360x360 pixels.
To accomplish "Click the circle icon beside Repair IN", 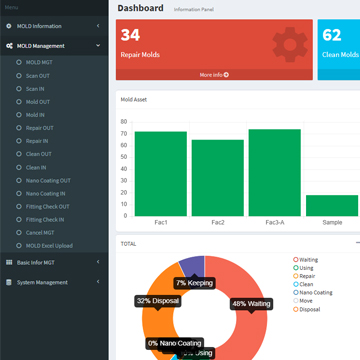I will click(19, 141).
